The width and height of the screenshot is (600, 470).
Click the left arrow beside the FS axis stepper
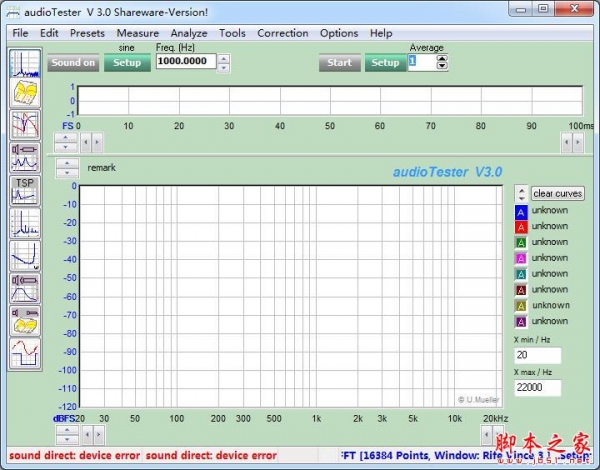(x=86, y=142)
